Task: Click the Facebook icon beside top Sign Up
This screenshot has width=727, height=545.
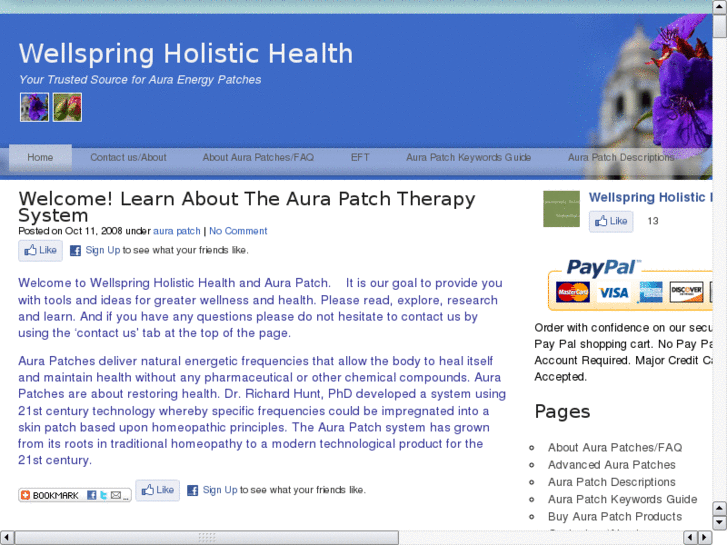Action: pyautogui.click(x=75, y=251)
